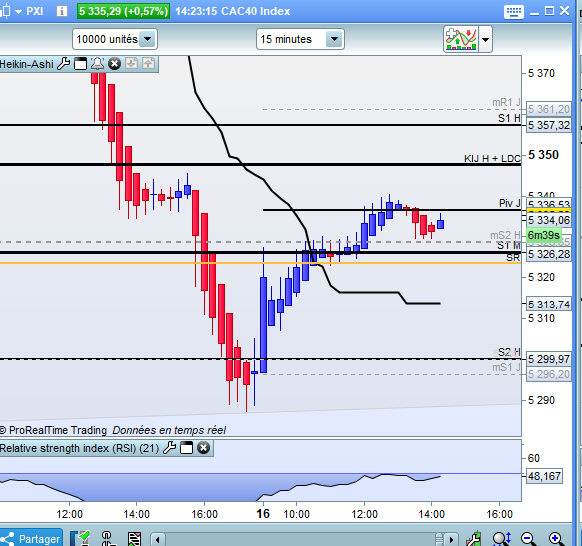This screenshot has height=546, width=582.
Task: Click the 48,167 RSI value tag
Action: (544, 476)
